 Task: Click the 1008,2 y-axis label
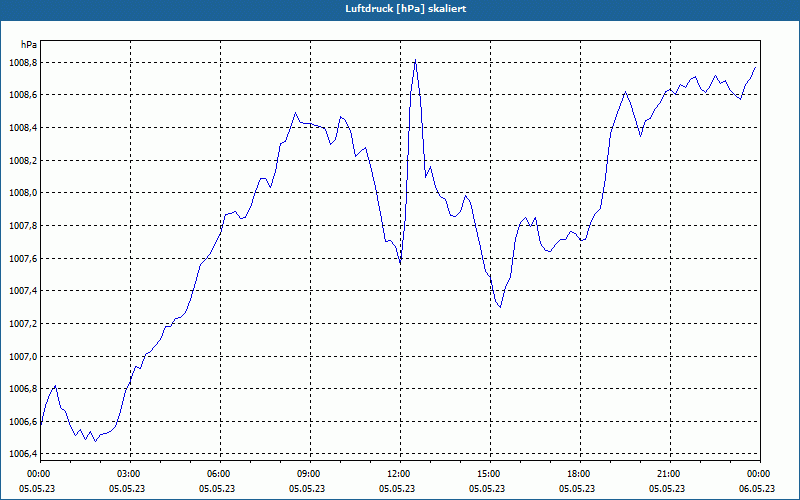click(23, 160)
